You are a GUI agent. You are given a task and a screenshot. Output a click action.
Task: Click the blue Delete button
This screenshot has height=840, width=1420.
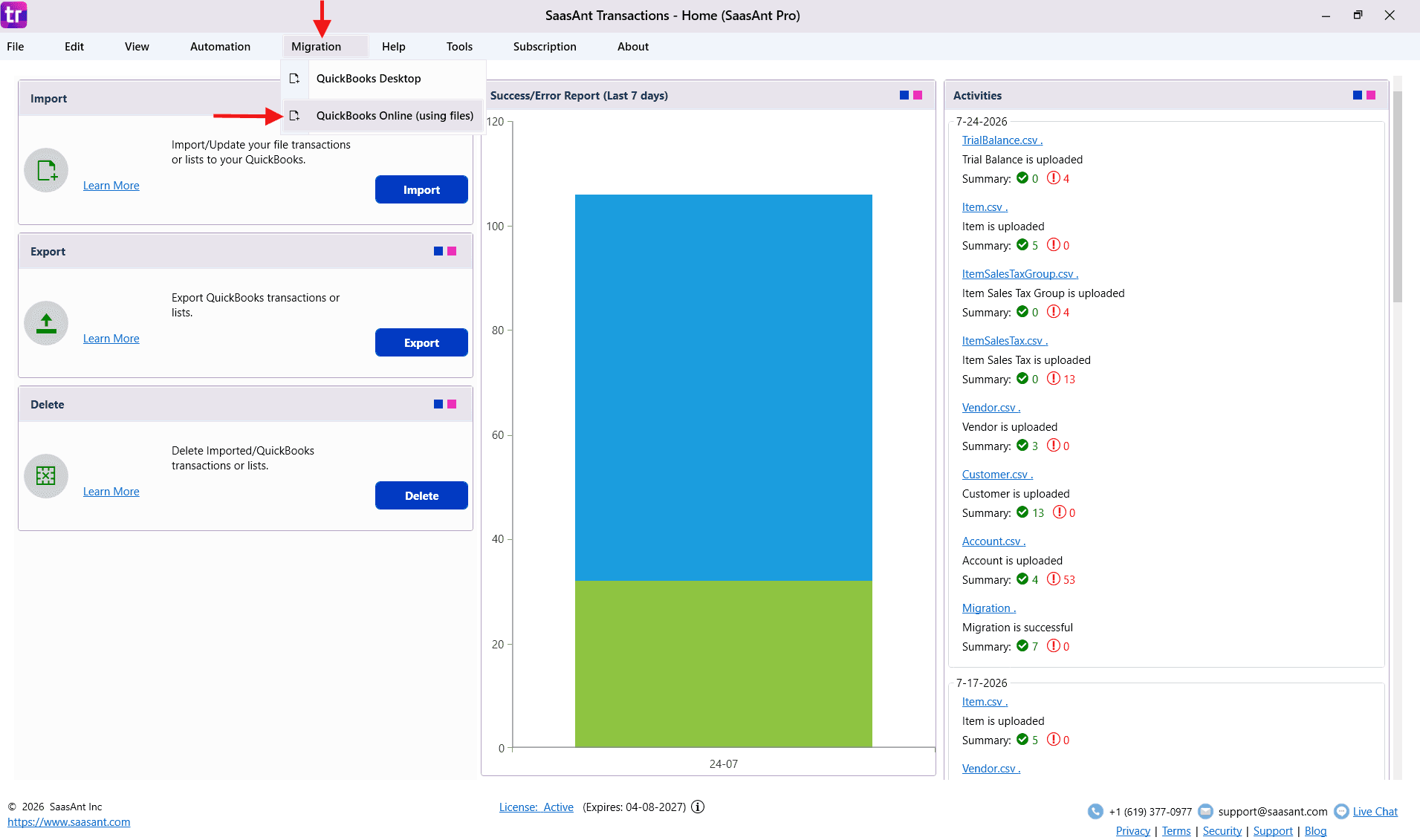(x=421, y=495)
